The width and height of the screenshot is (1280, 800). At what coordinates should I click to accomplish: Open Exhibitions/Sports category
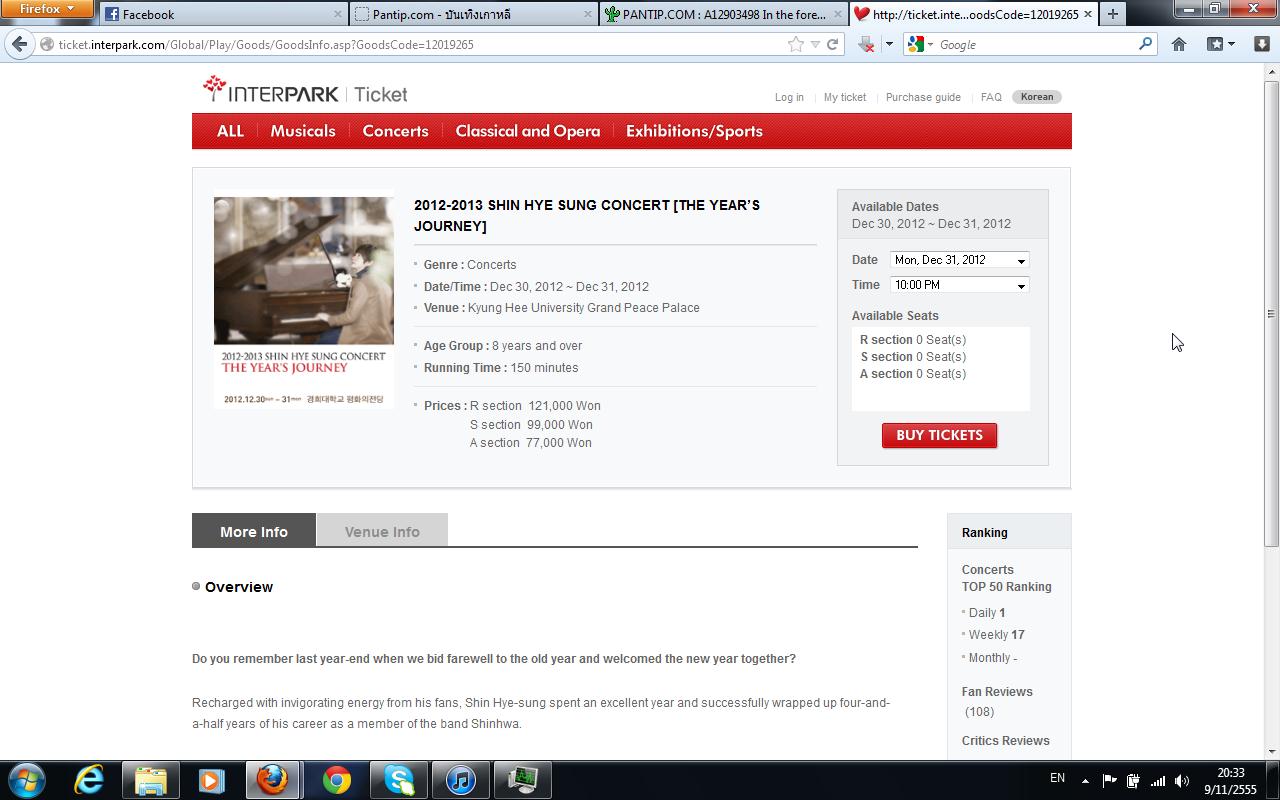tap(694, 131)
